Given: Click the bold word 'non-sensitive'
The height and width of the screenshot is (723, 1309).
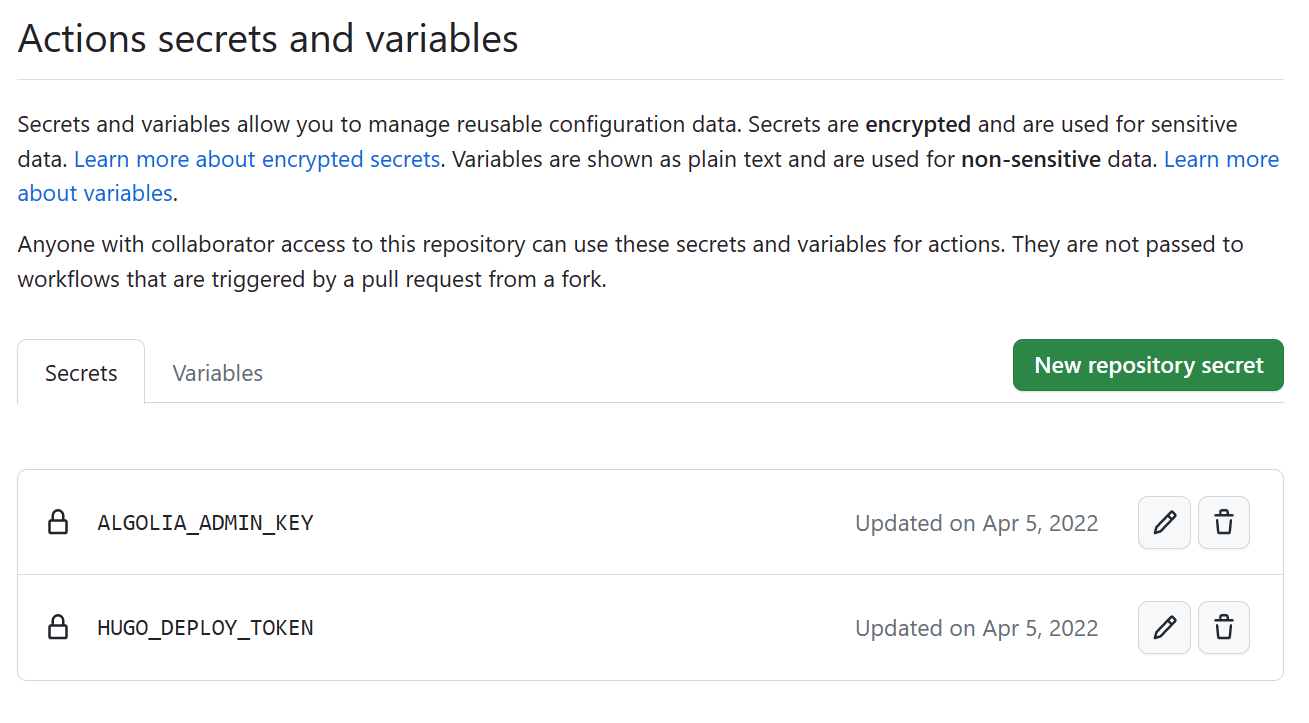Looking at the screenshot, I should click(x=1030, y=159).
